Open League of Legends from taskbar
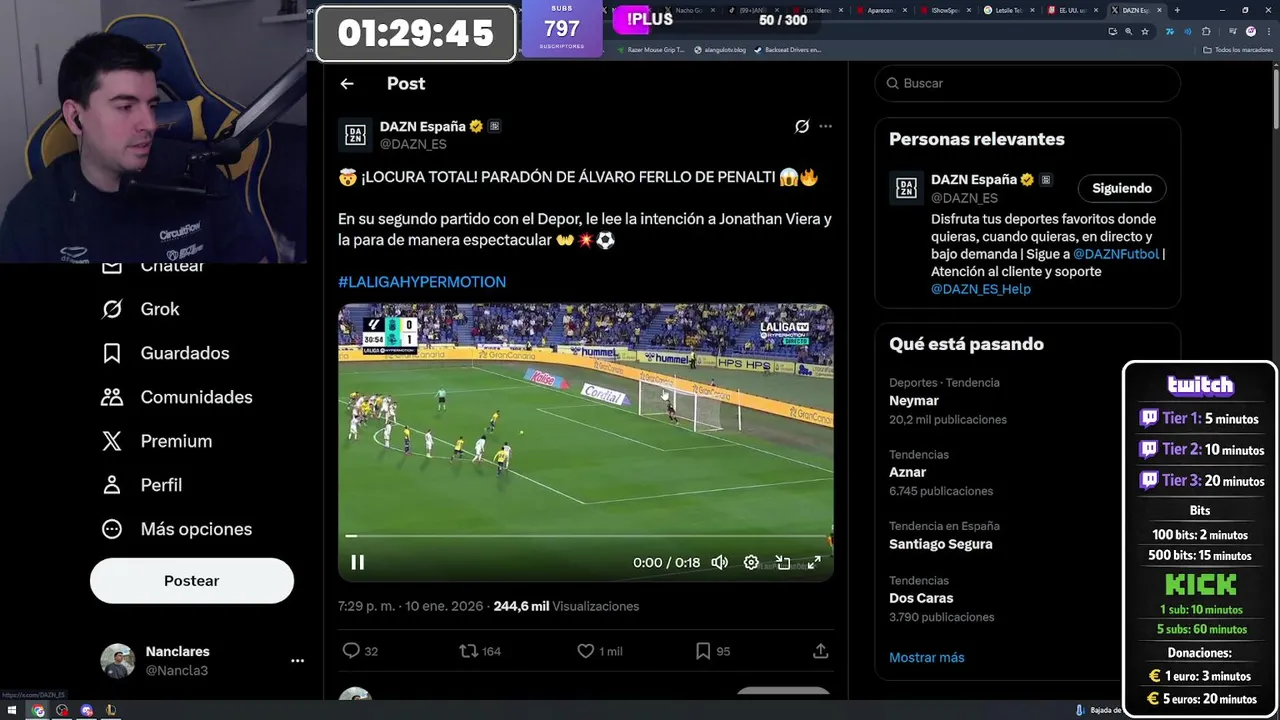1280x720 pixels. pyautogui.click(x=111, y=710)
